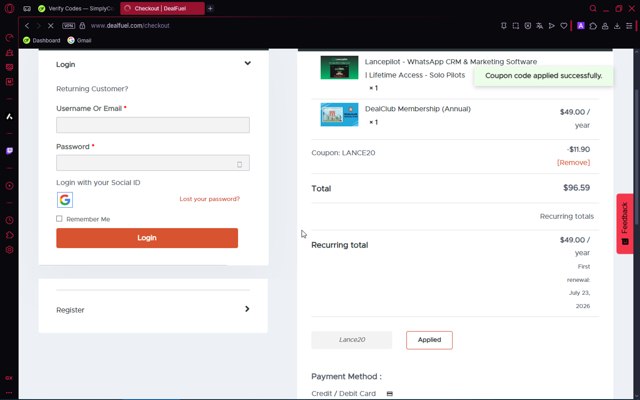
Task: Open the Lancepilot product thumbnail
Action: pyautogui.click(x=339, y=67)
